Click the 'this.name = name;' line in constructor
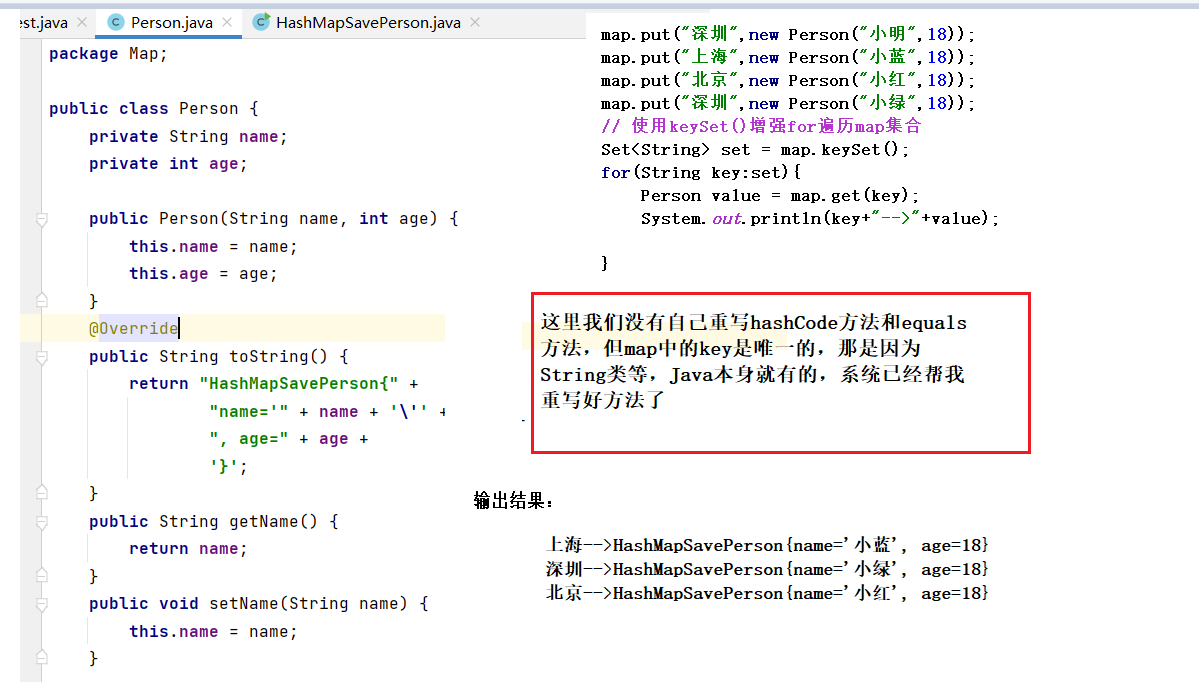Screen dimensions: 1199x682 point(213,246)
